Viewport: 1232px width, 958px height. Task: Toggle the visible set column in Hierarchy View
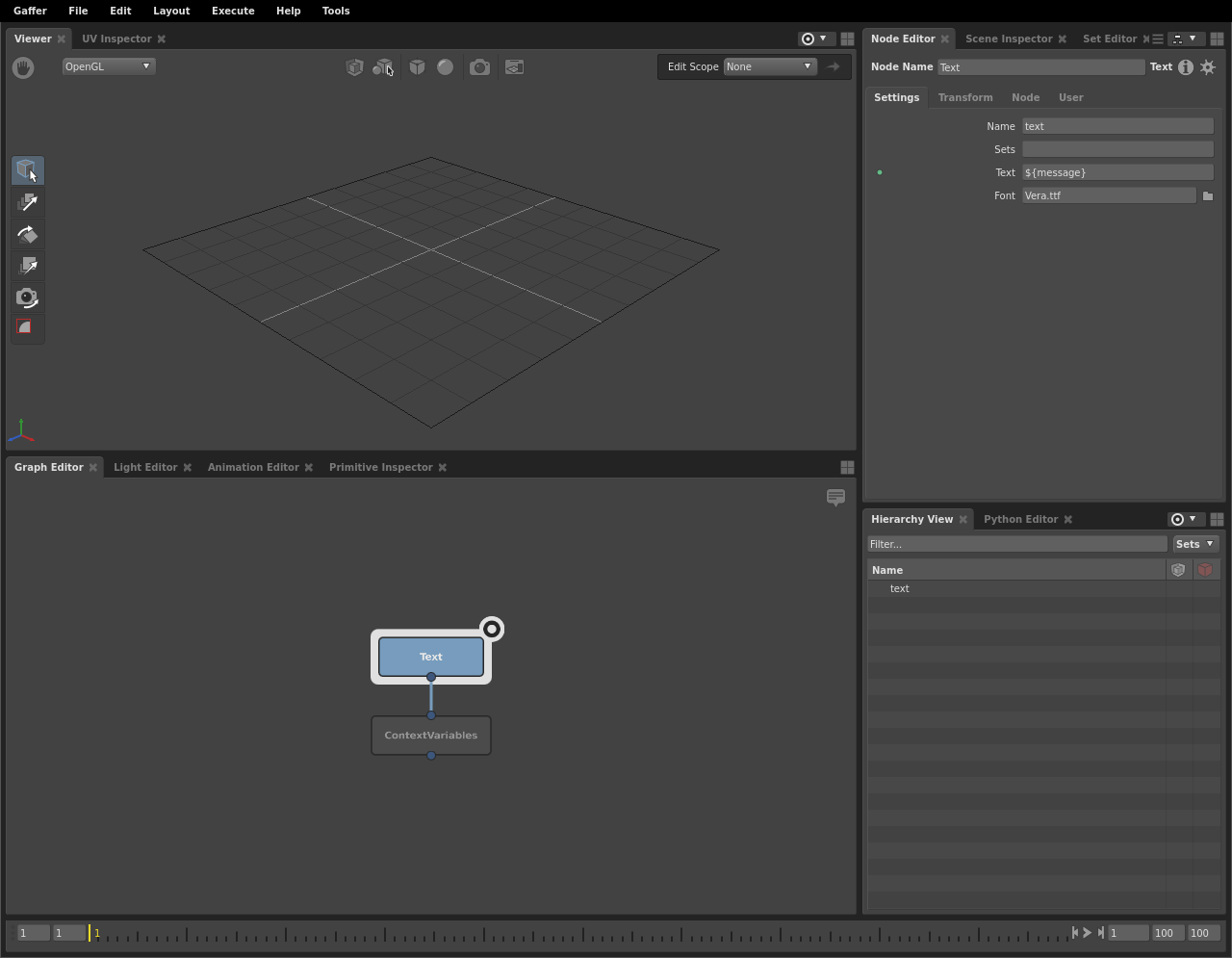tap(1178, 570)
